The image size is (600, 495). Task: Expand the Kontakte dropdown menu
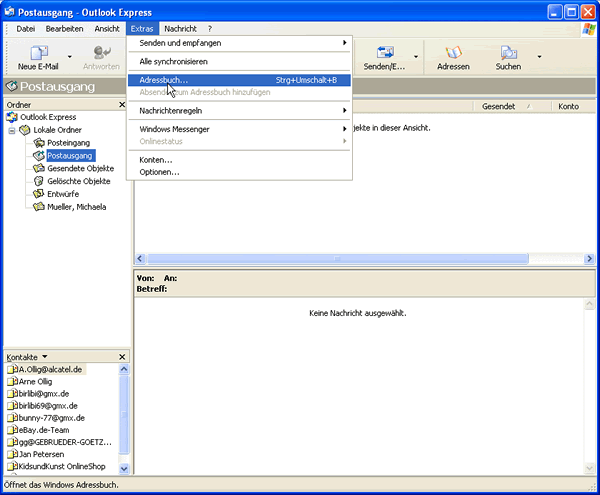44,356
